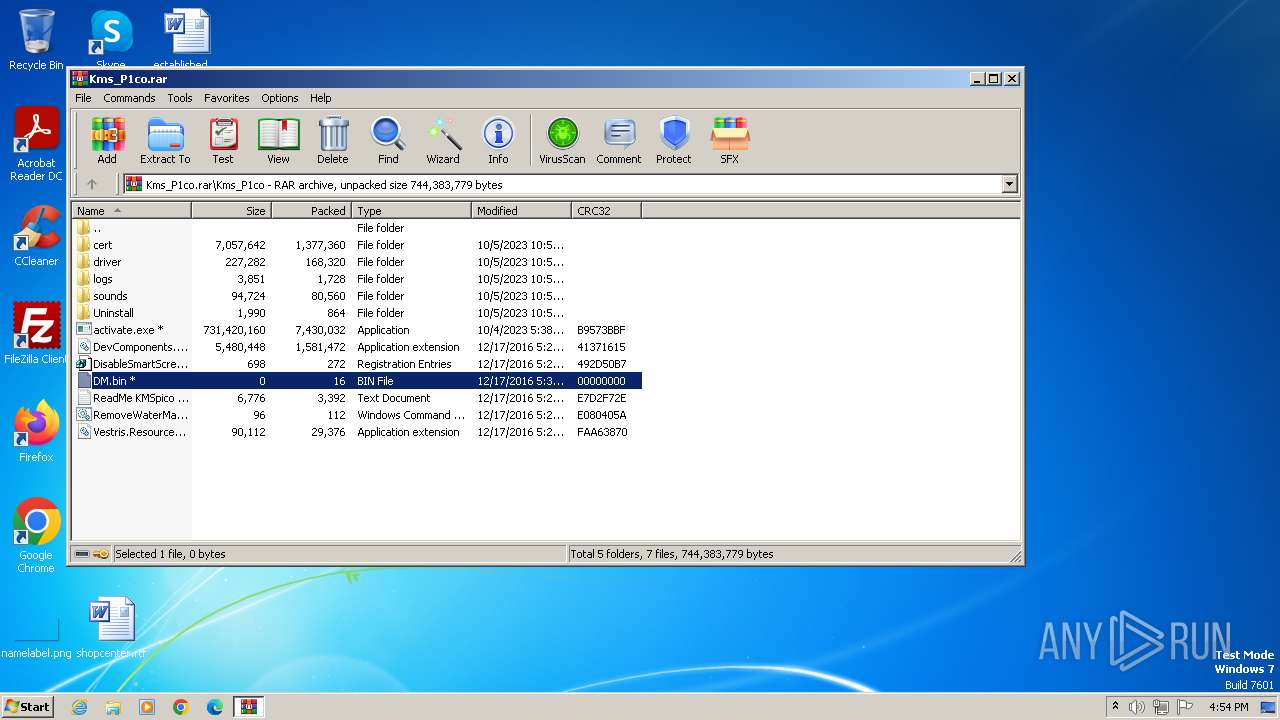Select the logs folder row
Screen dimensions: 1280x720
pyautogui.click(x=357, y=279)
